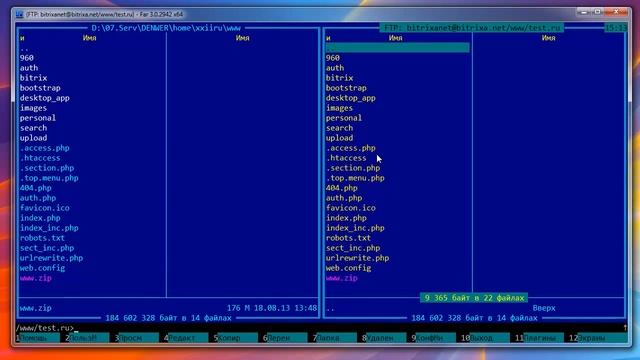Select folder images in the right FTP panel
The height and width of the screenshot is (360, 640).
point(339,108)
